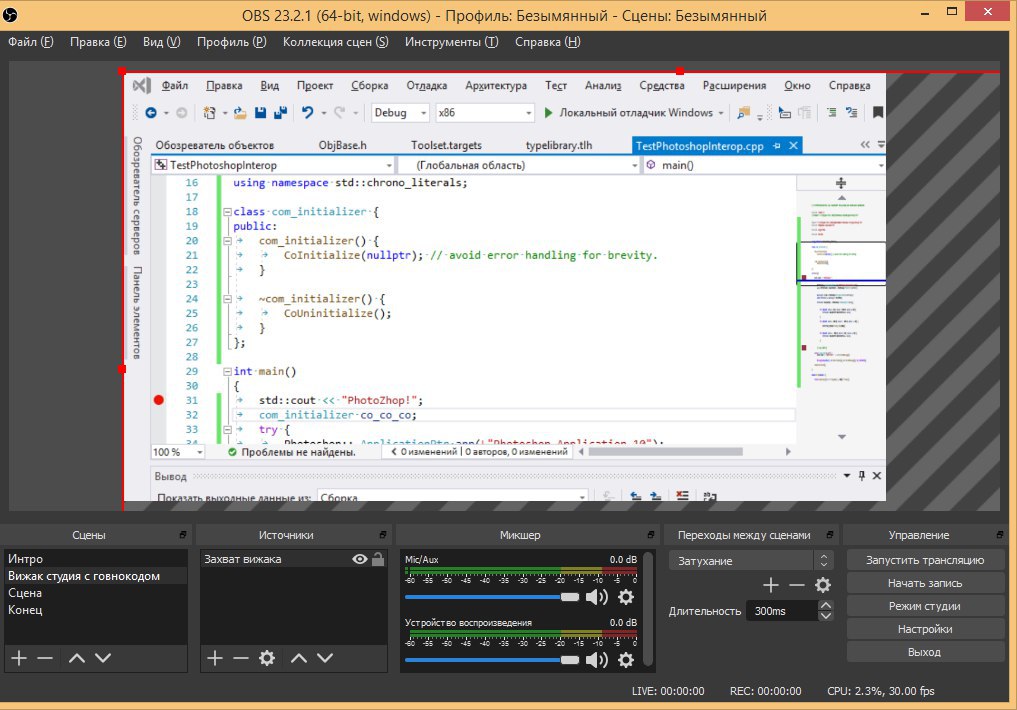Click Navigate Backward arrow in Visual Studio toolbar
This screenshot has height=710, width=1017.
pyautogui.click(x=150, y=112)
